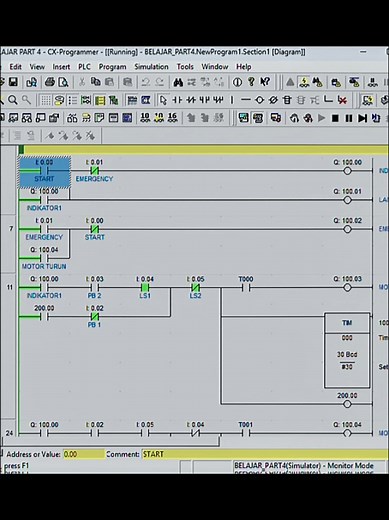389x520 pixels.
Task: Select the LS1 contact I:0.04
Action: coord(145,287)
